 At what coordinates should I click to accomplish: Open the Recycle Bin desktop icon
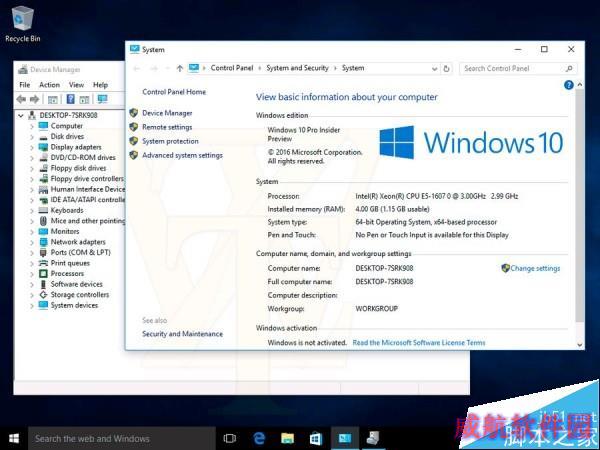[23, 24]
